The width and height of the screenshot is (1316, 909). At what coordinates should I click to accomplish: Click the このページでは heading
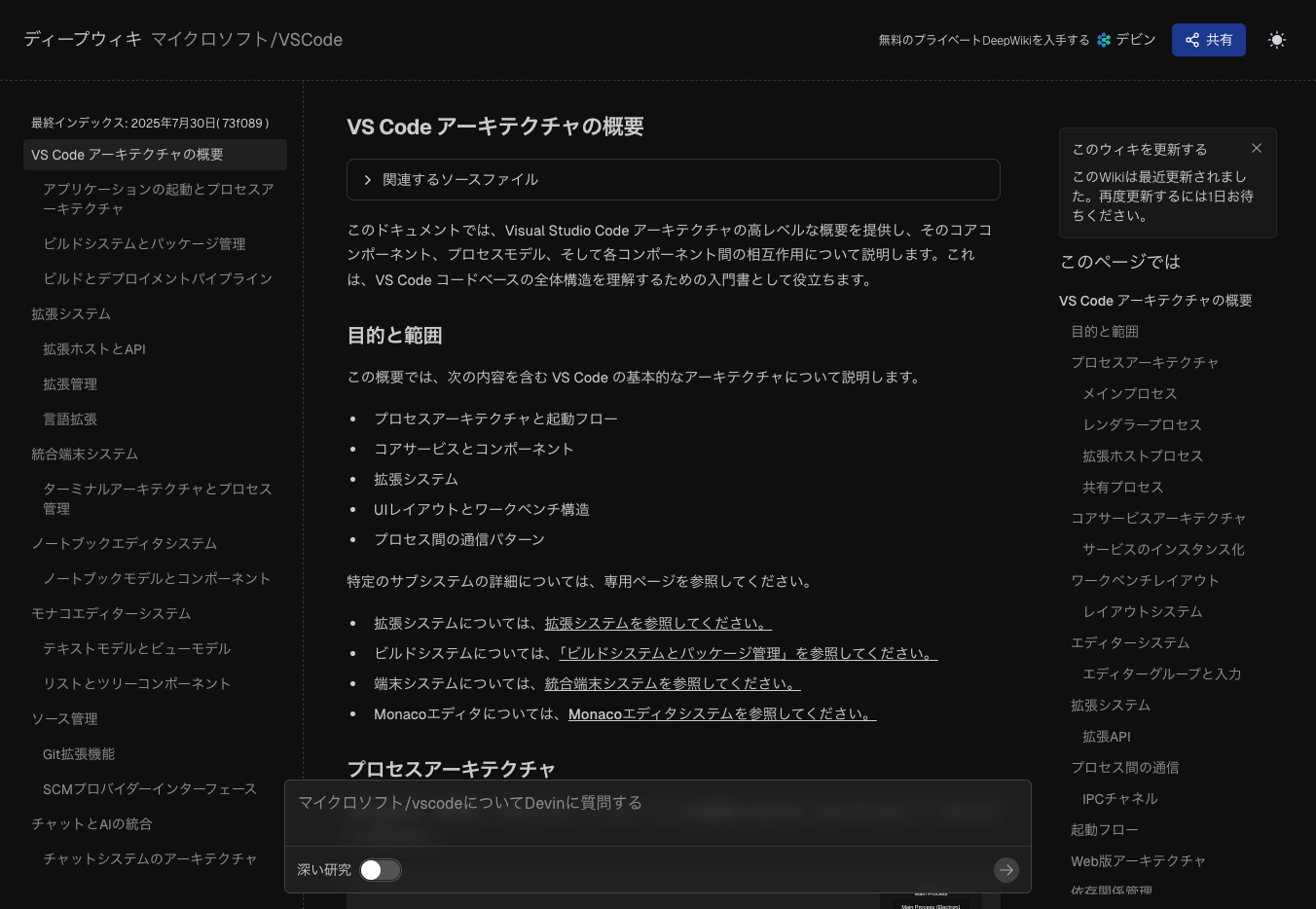coord(1120,261)
